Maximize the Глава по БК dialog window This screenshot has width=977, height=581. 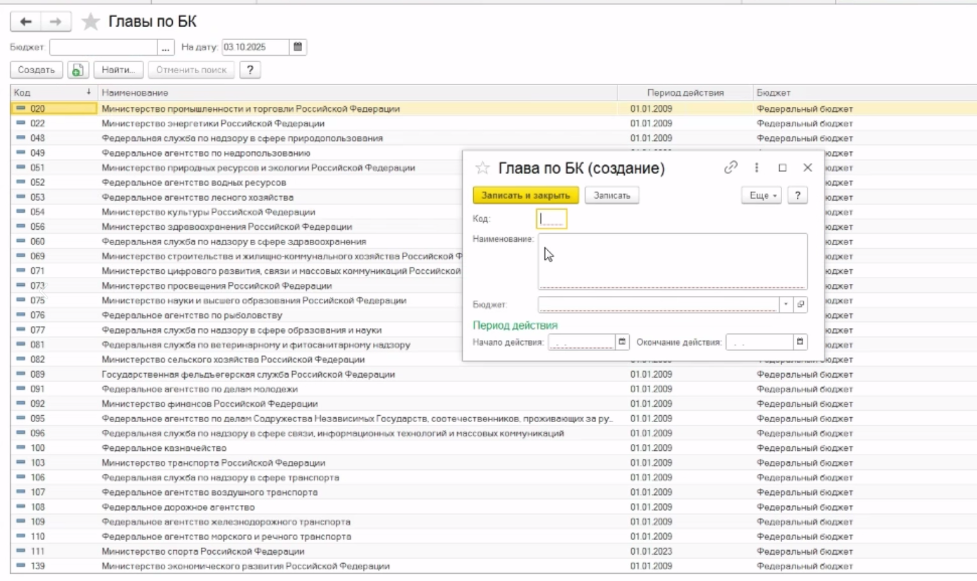point(783,168)
